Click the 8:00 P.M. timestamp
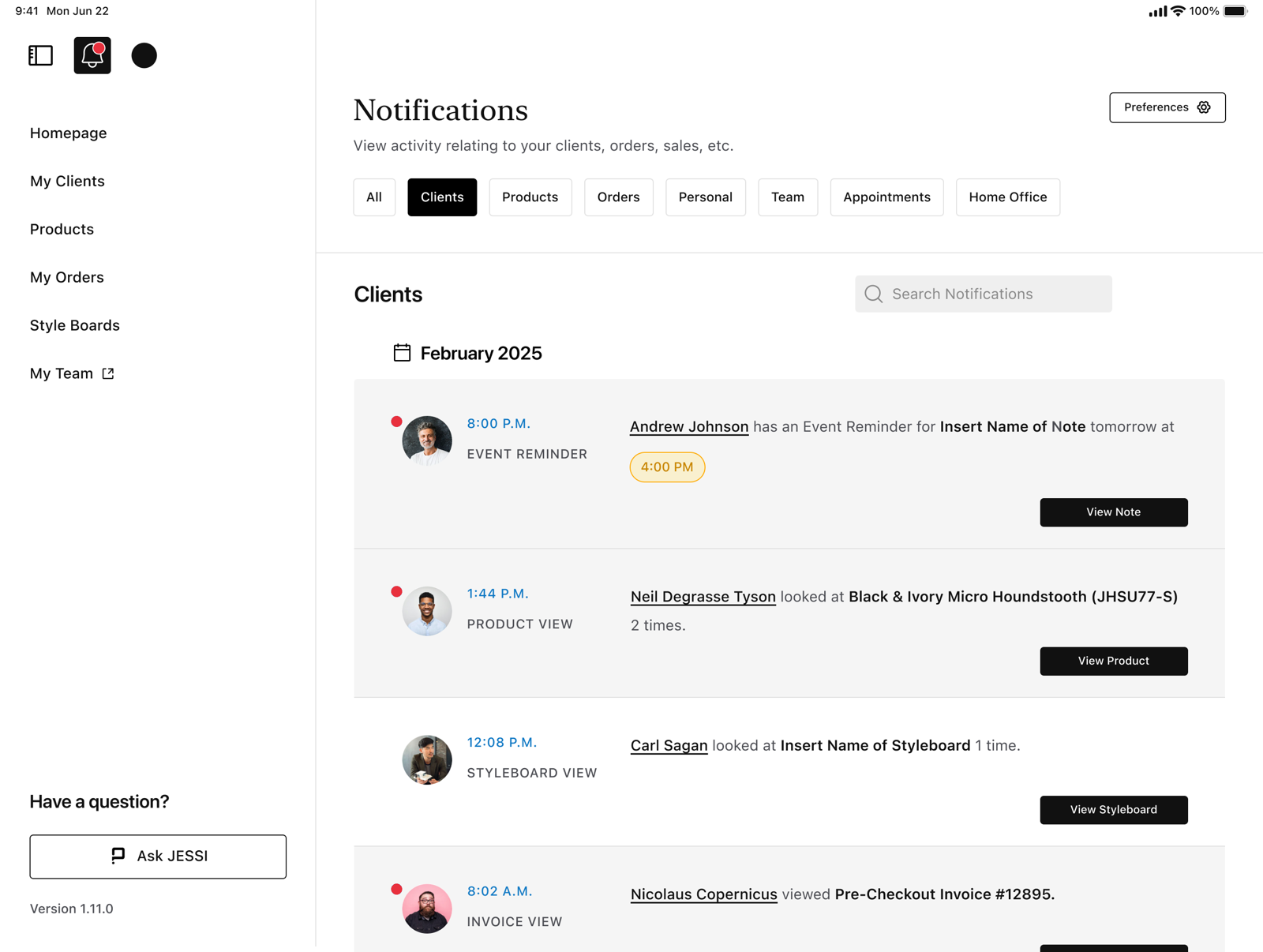The image size is (1263, 952). [499, 424]
